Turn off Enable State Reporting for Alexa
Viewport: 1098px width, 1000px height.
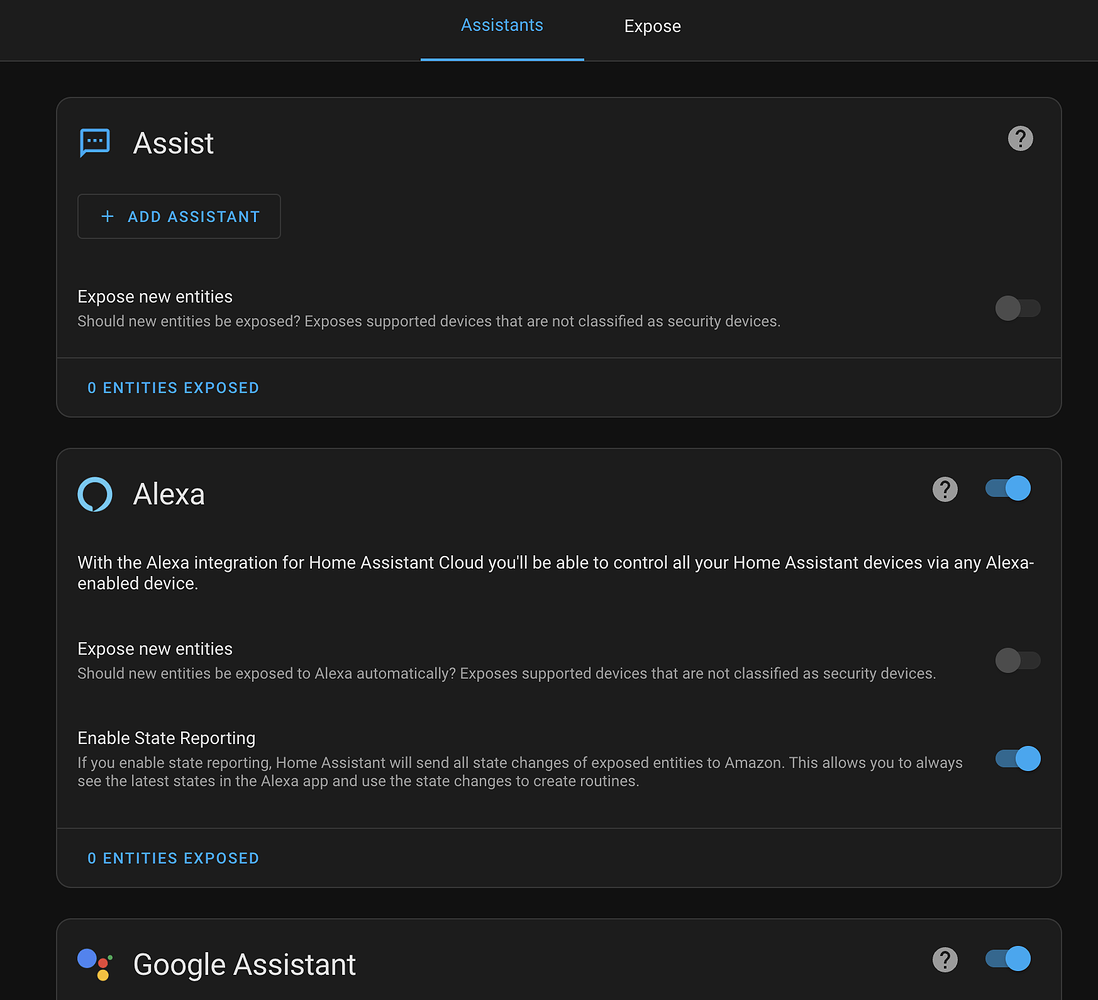click(1017, 758)
